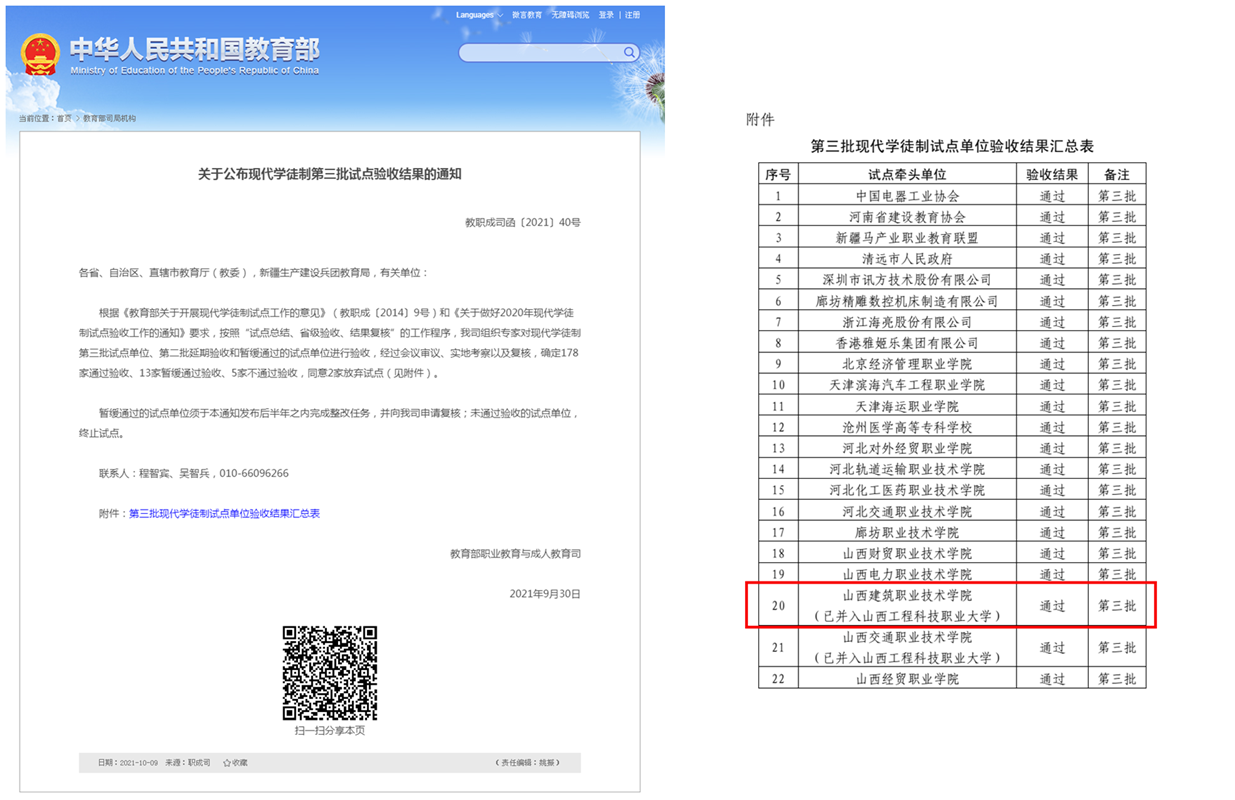Click the 序号 column header
The width and height of the screenshot is (1235, 800).
click(x=778, y=174)
